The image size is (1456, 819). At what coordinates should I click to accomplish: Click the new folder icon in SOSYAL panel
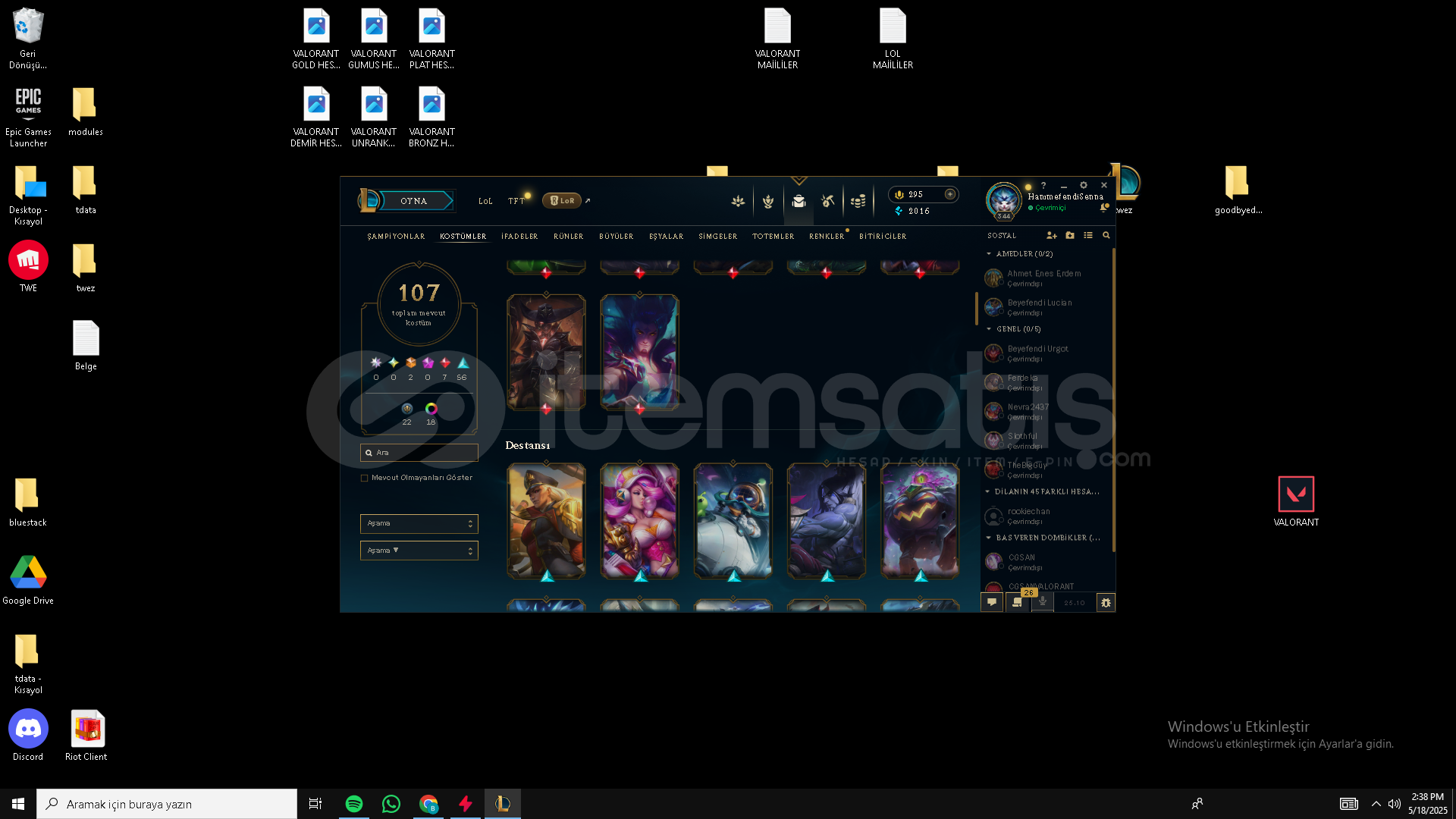(x=1070, y=236)
